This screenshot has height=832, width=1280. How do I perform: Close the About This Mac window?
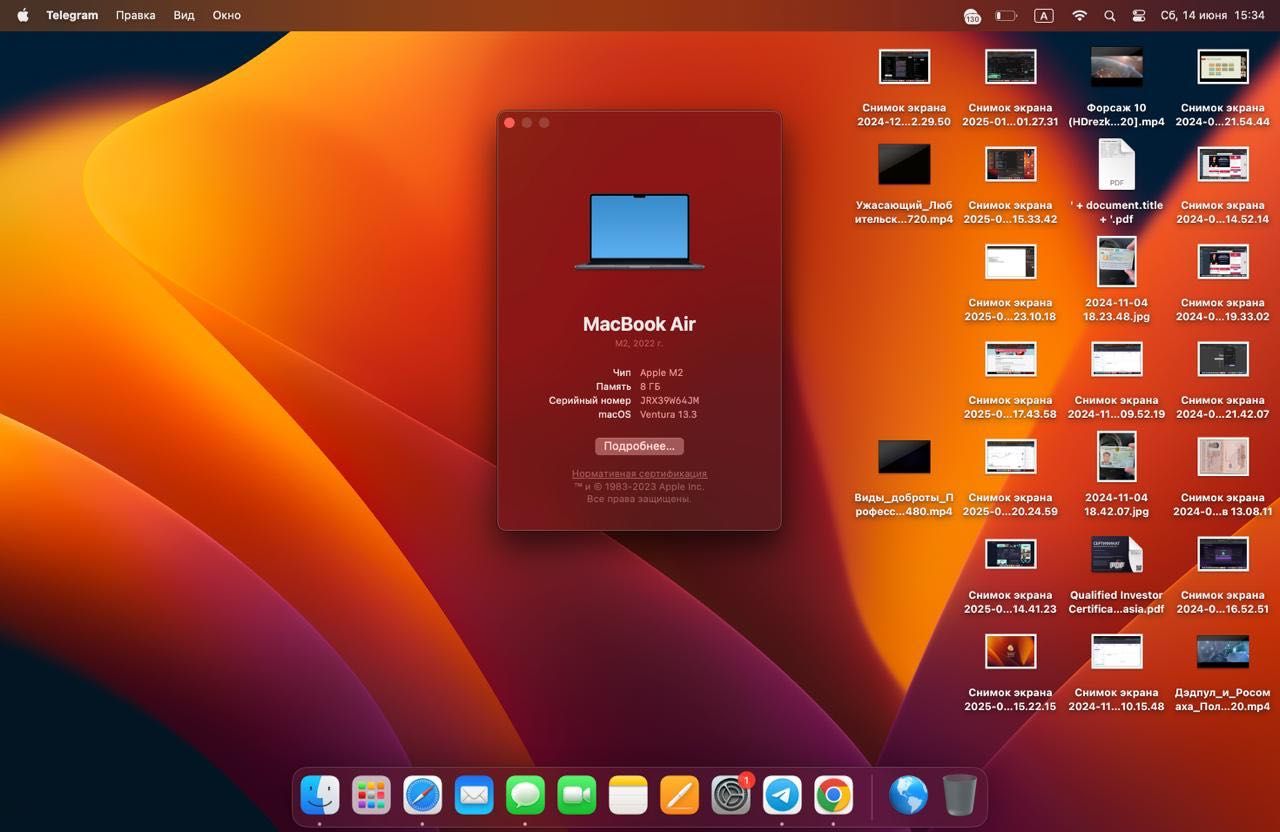click(x=509, y=123)
